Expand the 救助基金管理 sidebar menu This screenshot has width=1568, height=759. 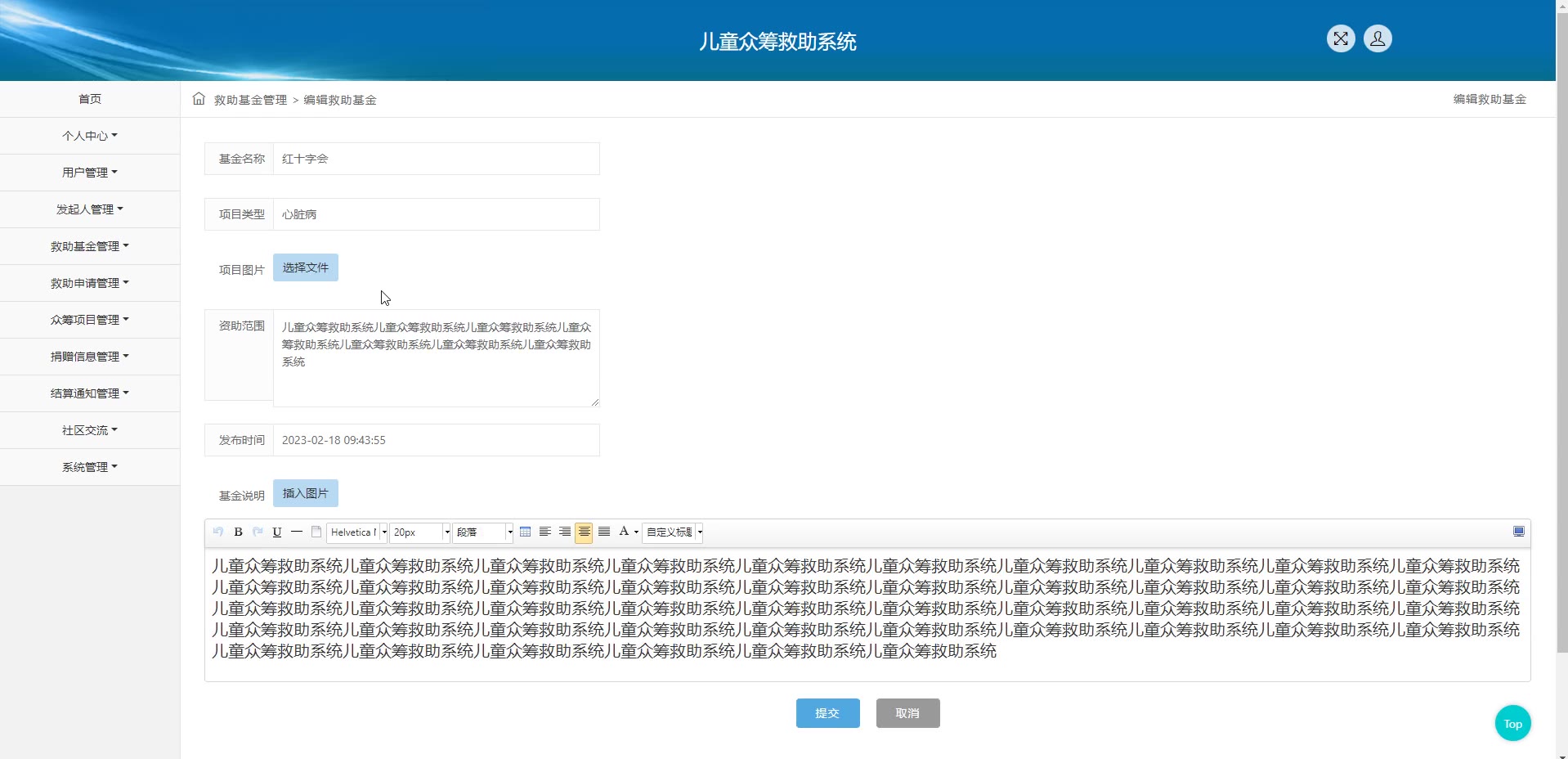[90, 246]
